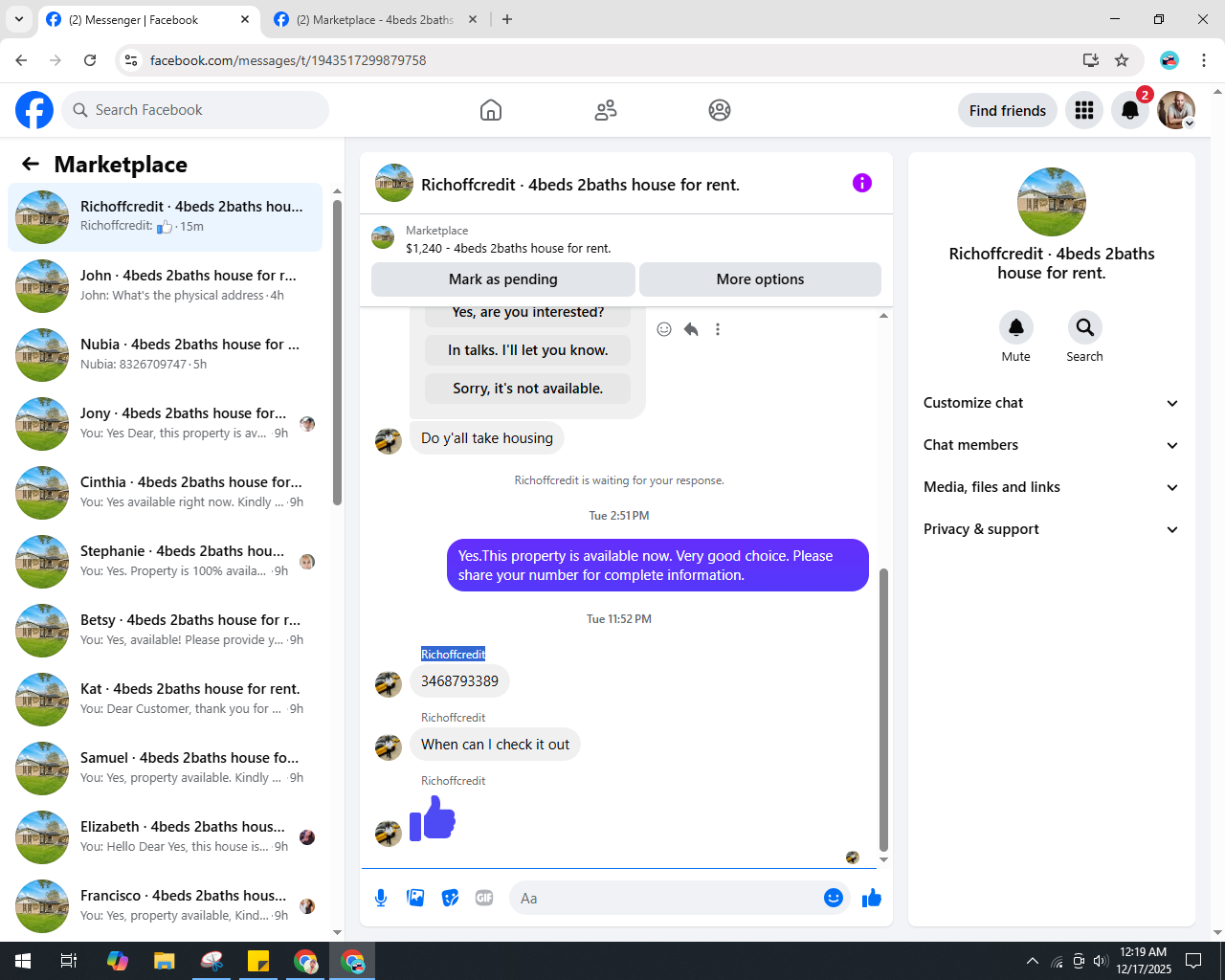Screen dimensions: 1225x980
Task: Open Samuel's conversation
Action: 165,768
